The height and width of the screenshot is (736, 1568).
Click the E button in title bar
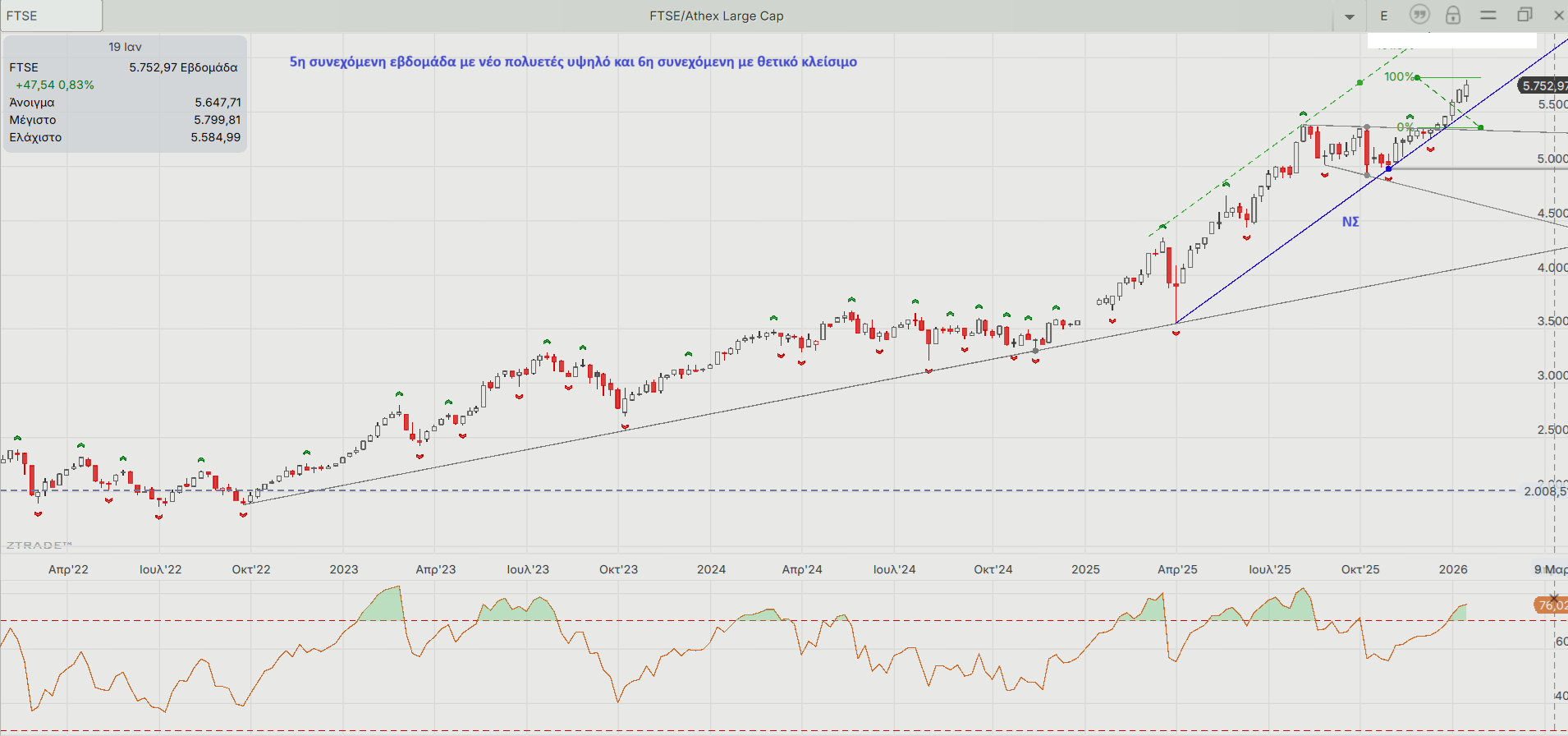[1384, 16]
